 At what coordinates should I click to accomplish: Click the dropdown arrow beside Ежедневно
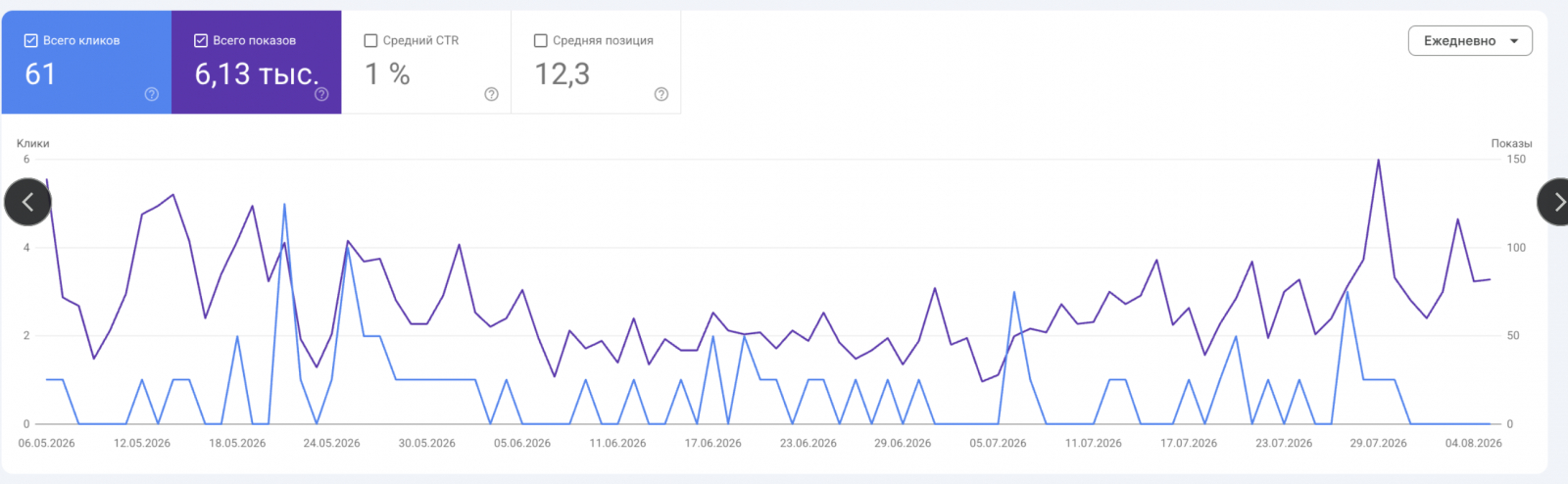point(1514,41)
